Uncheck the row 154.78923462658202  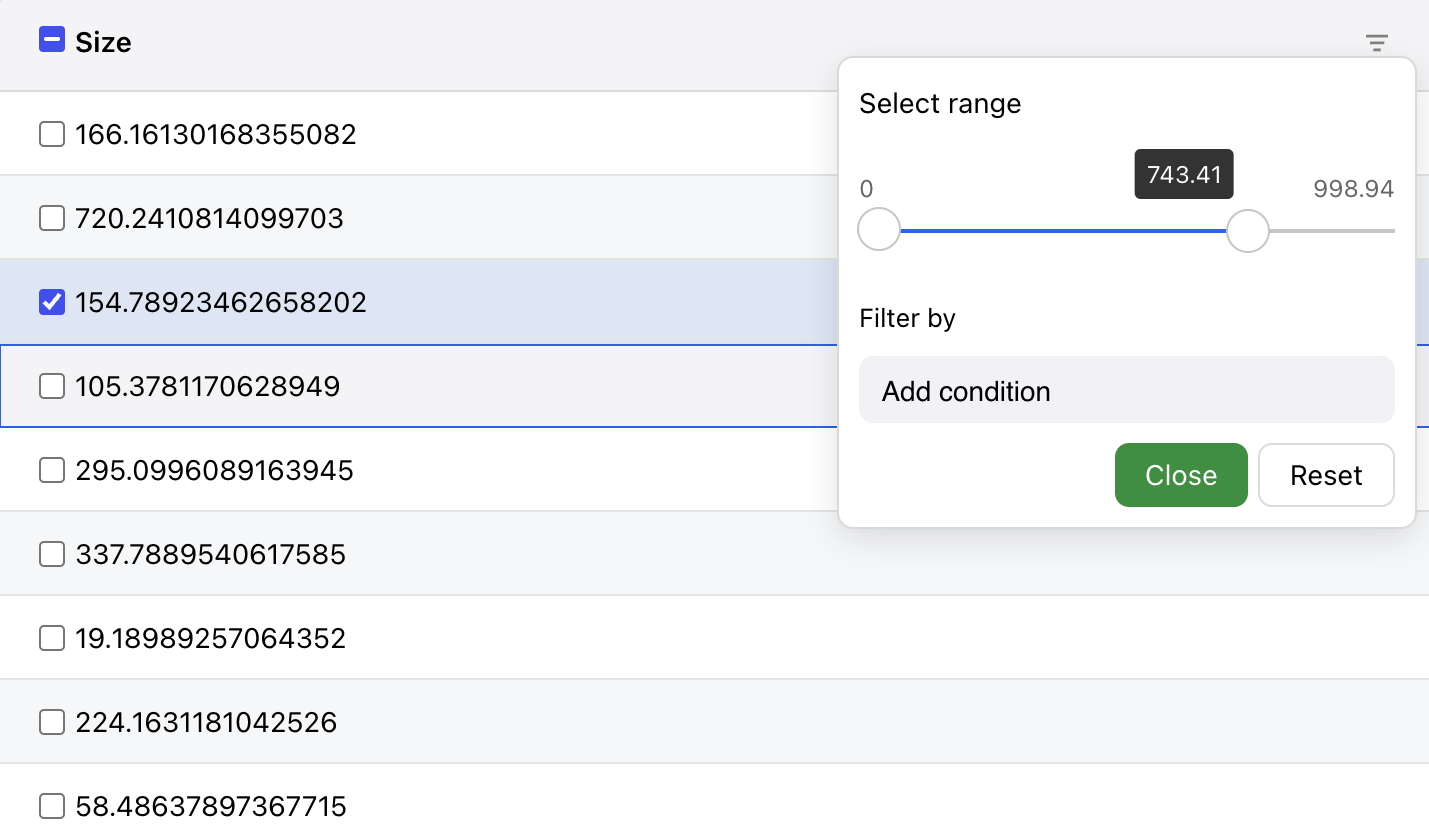51,301
